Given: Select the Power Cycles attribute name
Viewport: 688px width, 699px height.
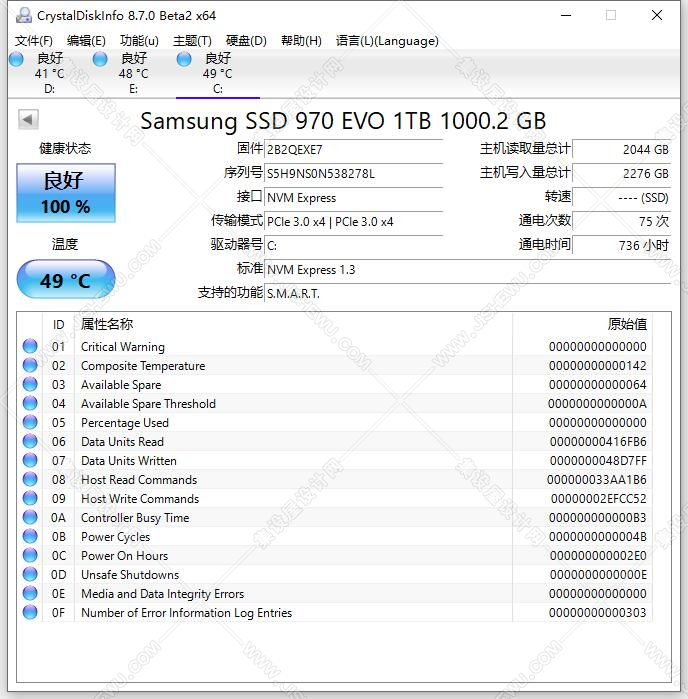Looking at the screenshot, I should (x=115, y=537).
